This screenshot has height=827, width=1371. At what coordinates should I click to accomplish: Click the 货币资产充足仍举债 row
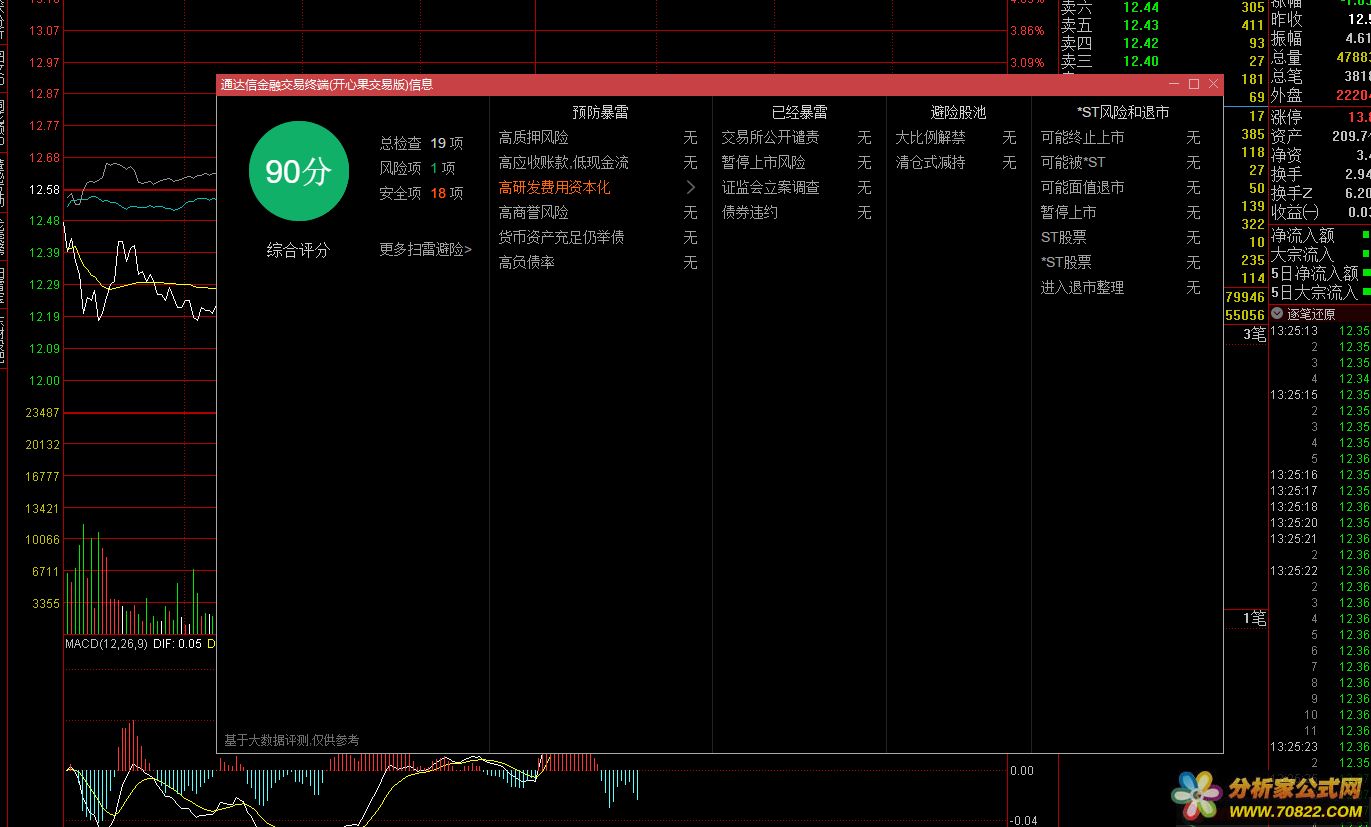[598, 237]
